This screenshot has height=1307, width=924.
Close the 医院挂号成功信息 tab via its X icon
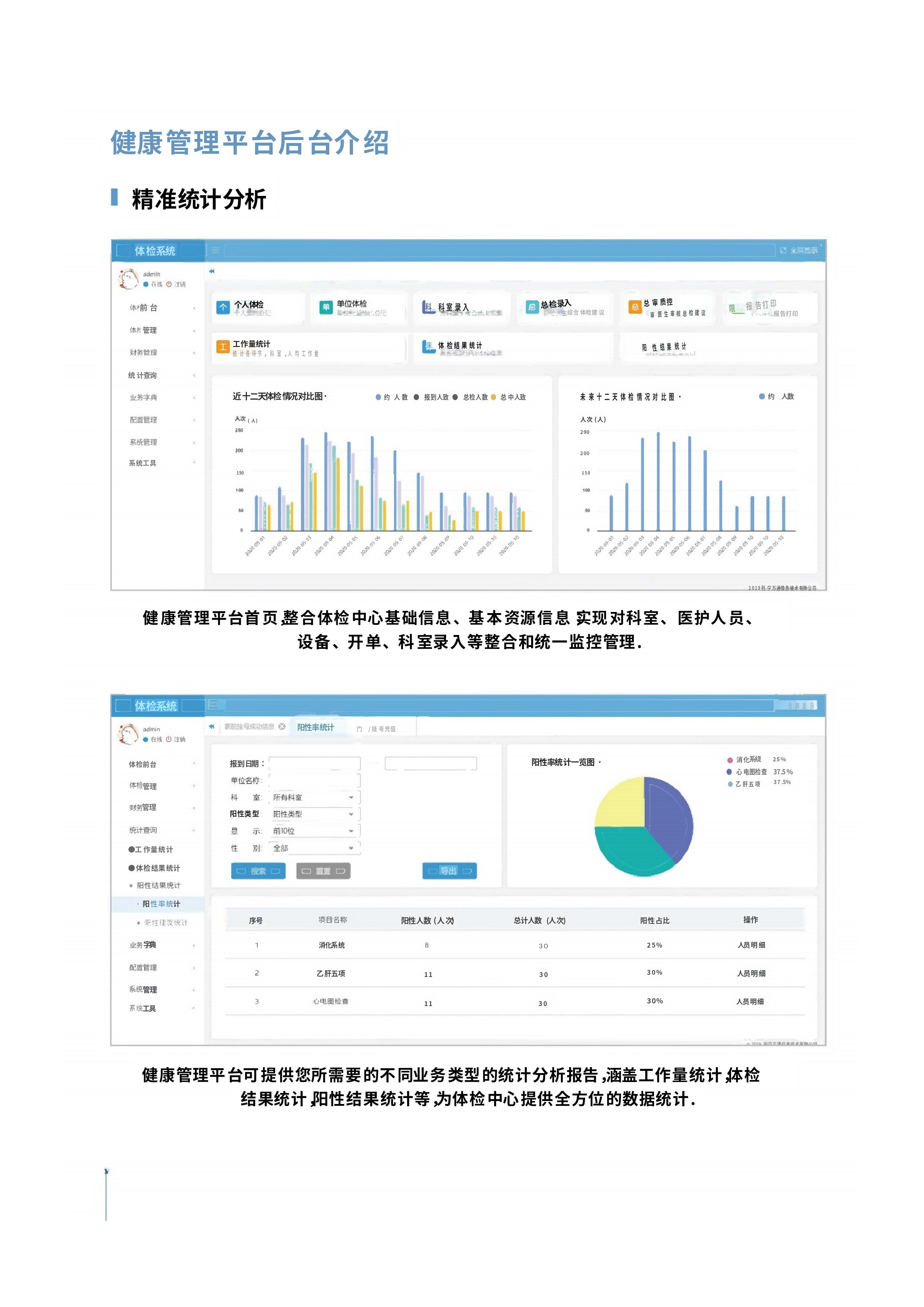coord(281,726)
